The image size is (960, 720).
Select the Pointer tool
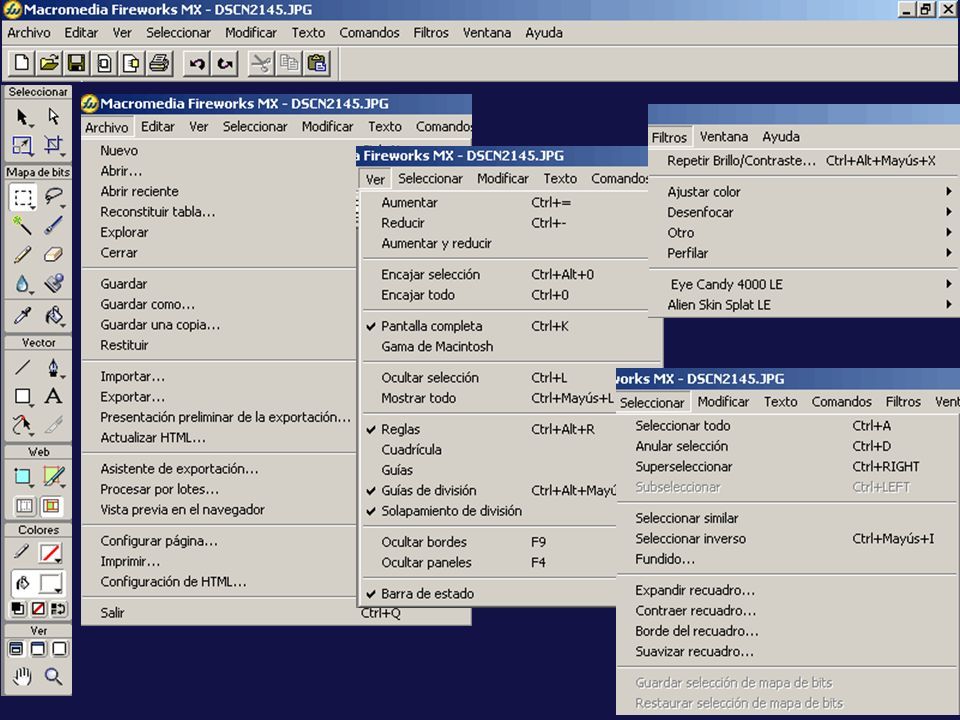pyautogui.click(x=23, y=116)
